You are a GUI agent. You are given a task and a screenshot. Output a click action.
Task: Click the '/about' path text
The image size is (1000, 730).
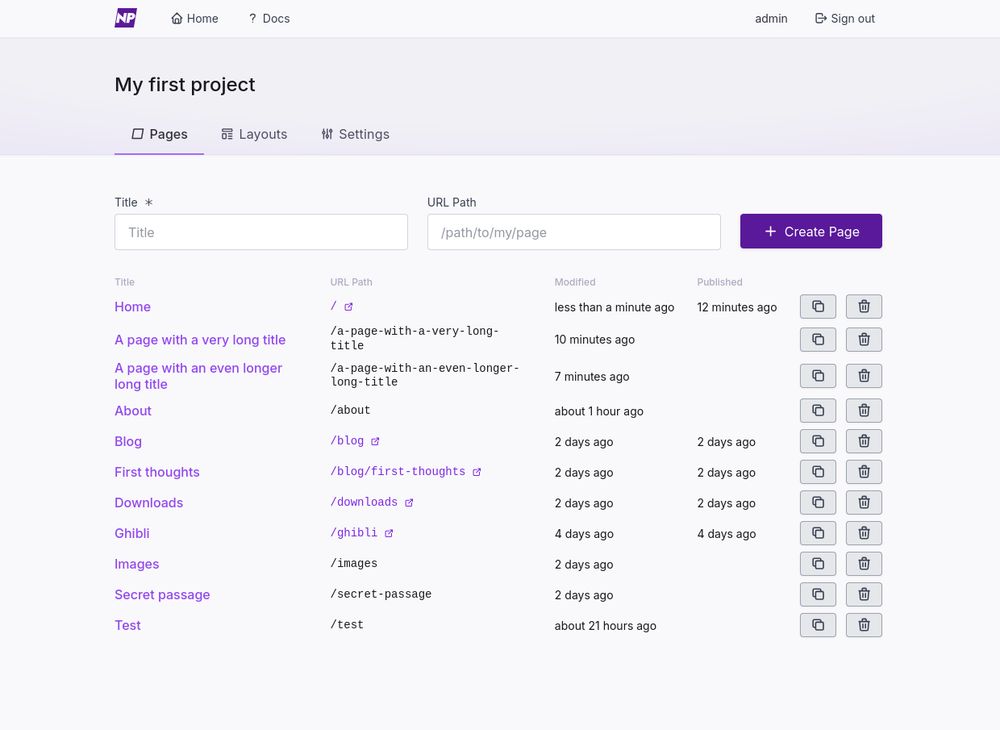pyautogui.click(x=350, y=410)
